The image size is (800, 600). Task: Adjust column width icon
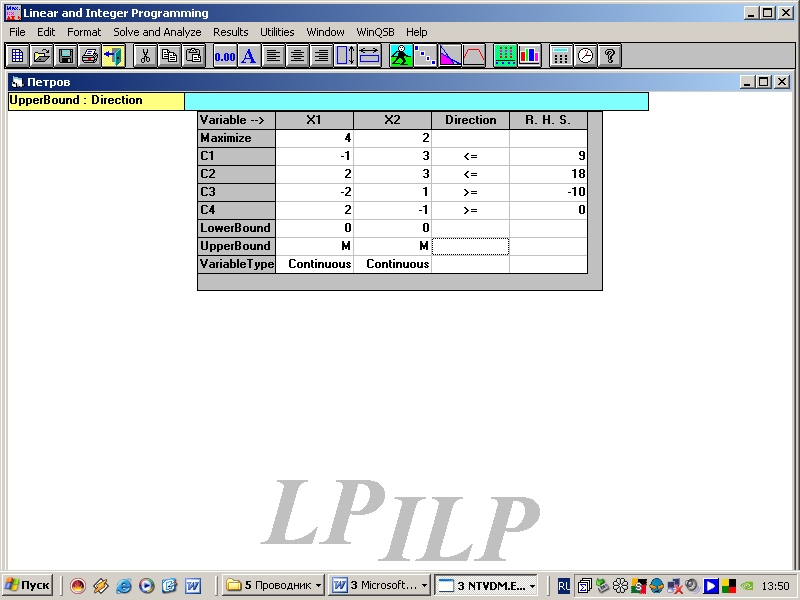[x=369, y=56]
